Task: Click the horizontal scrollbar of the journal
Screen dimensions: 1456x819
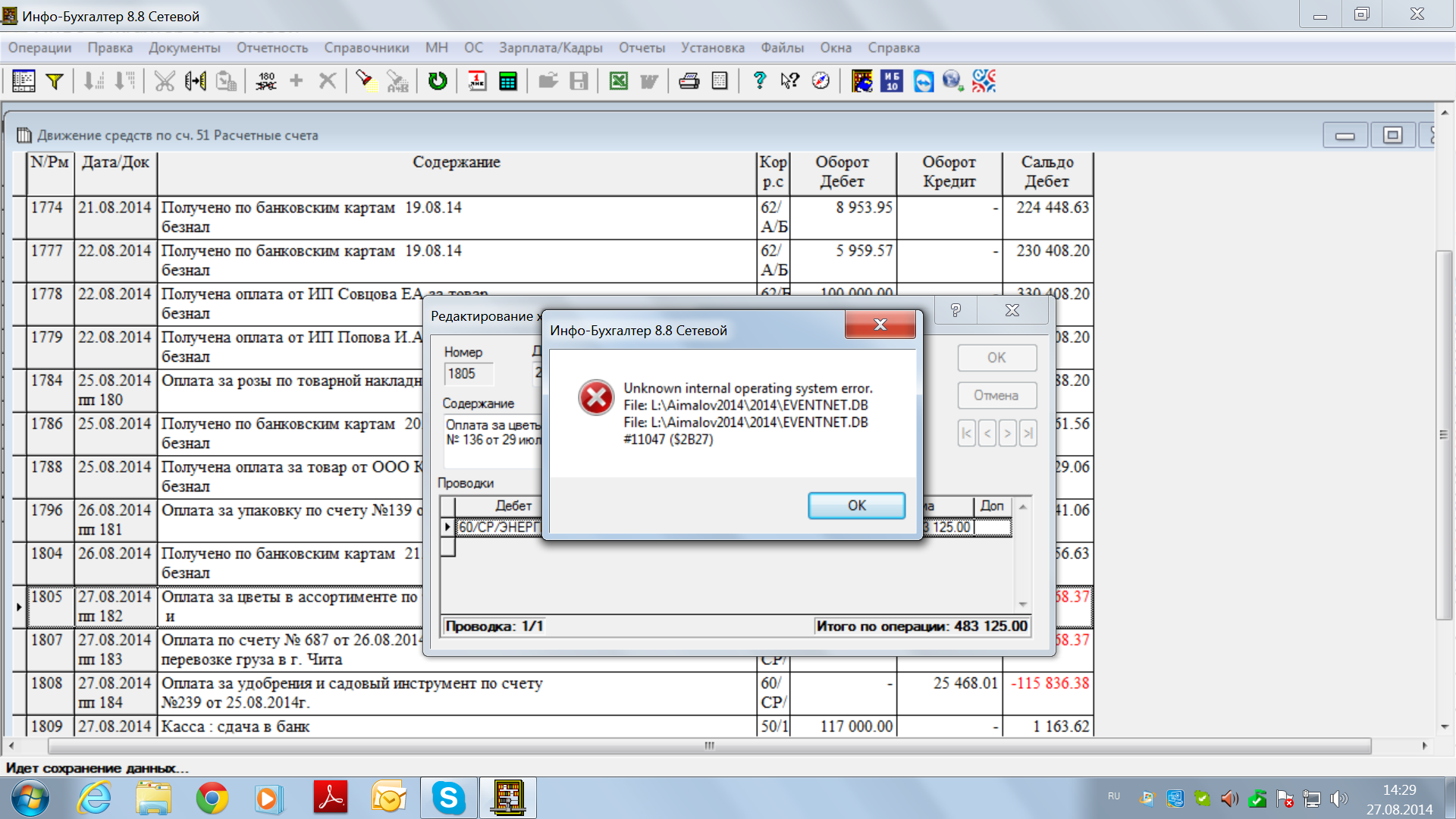Action: 709,746
